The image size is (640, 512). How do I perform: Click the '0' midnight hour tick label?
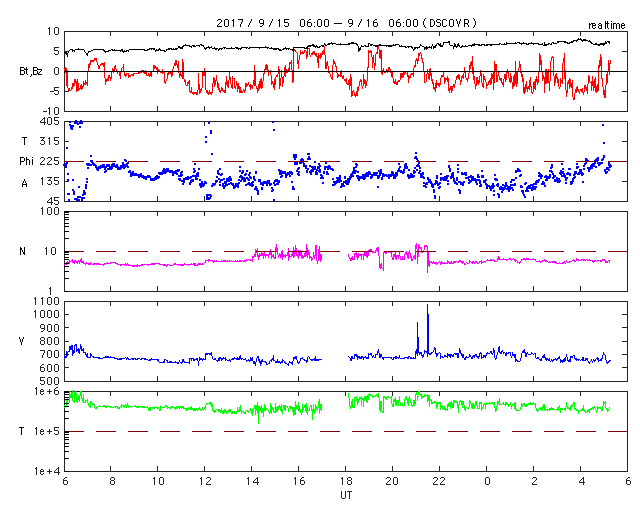click(x=487, y=481)
